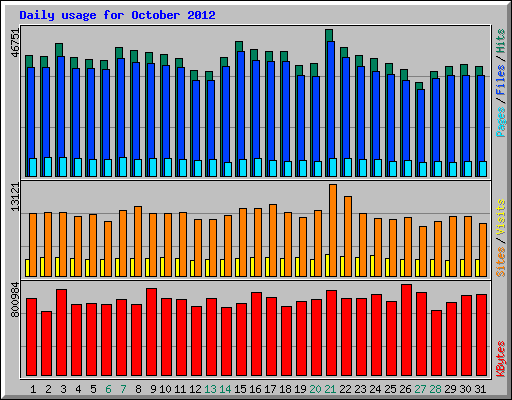Select green weekend day label 7
The height and width of the screenshot is (400, 512).
(123, 389)
